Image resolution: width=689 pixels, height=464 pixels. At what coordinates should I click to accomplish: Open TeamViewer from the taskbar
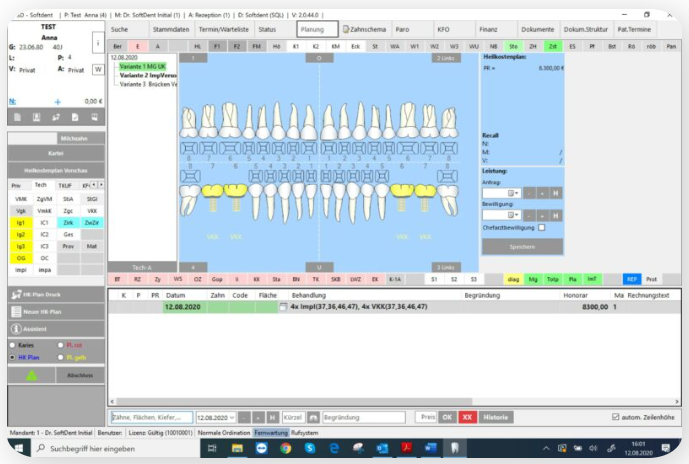point(262,448)
